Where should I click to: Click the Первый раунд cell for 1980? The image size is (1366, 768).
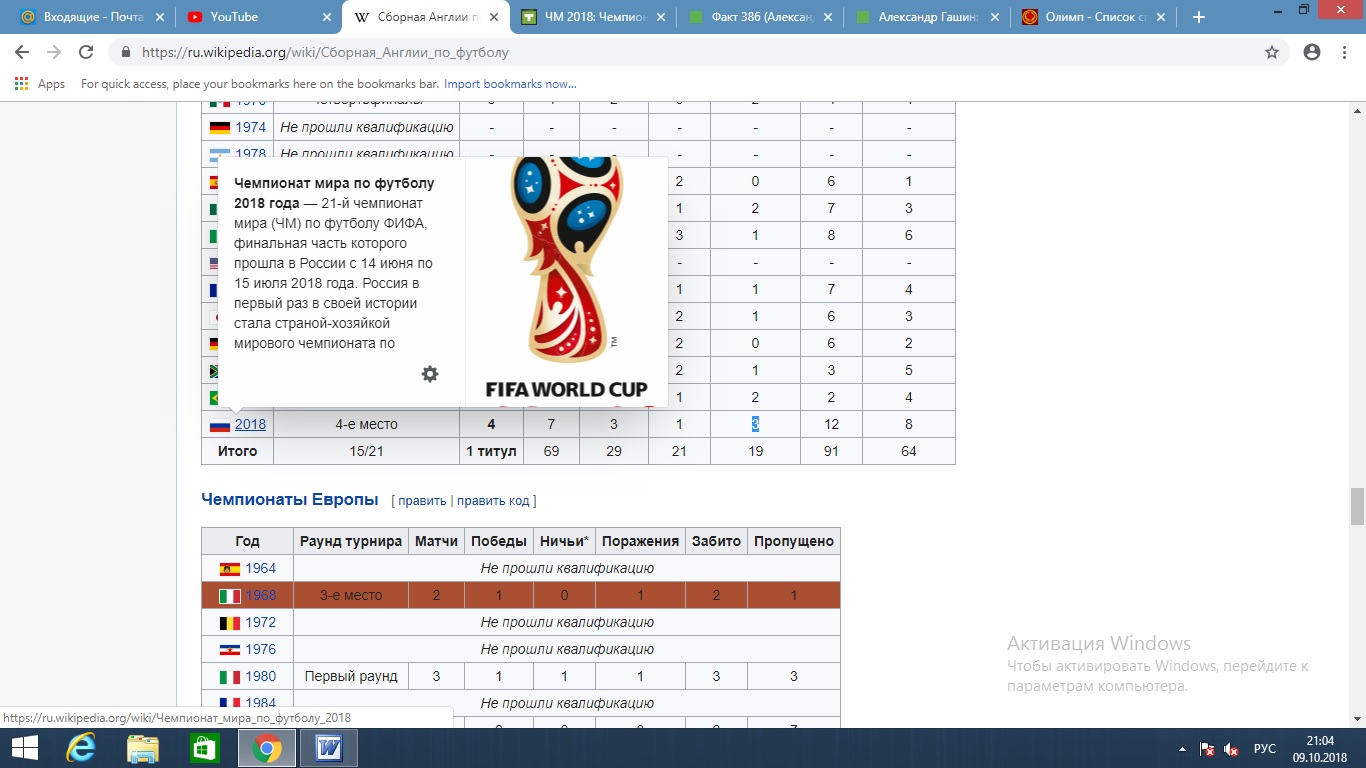(x=351, y=676)
